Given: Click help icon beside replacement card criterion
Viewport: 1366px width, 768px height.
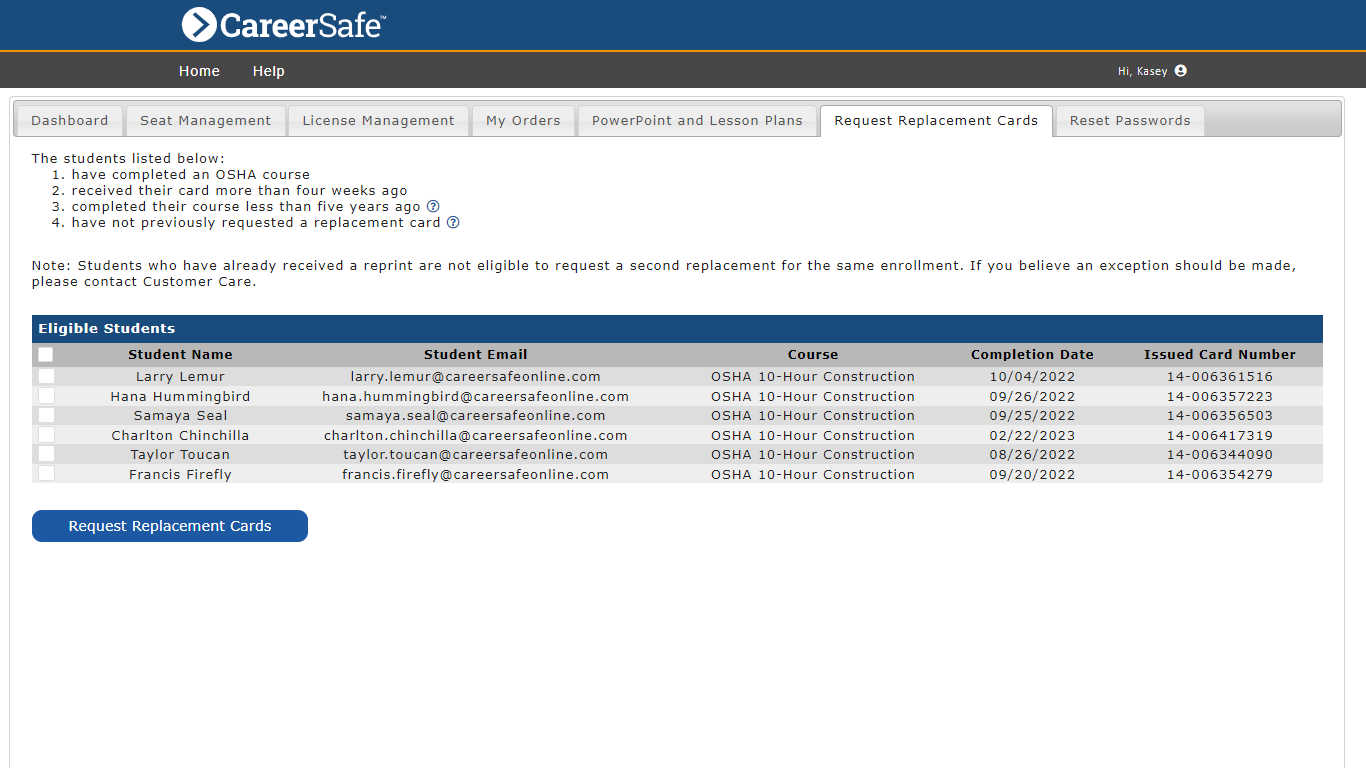Looking at the screenshot, I should (453, 223).
